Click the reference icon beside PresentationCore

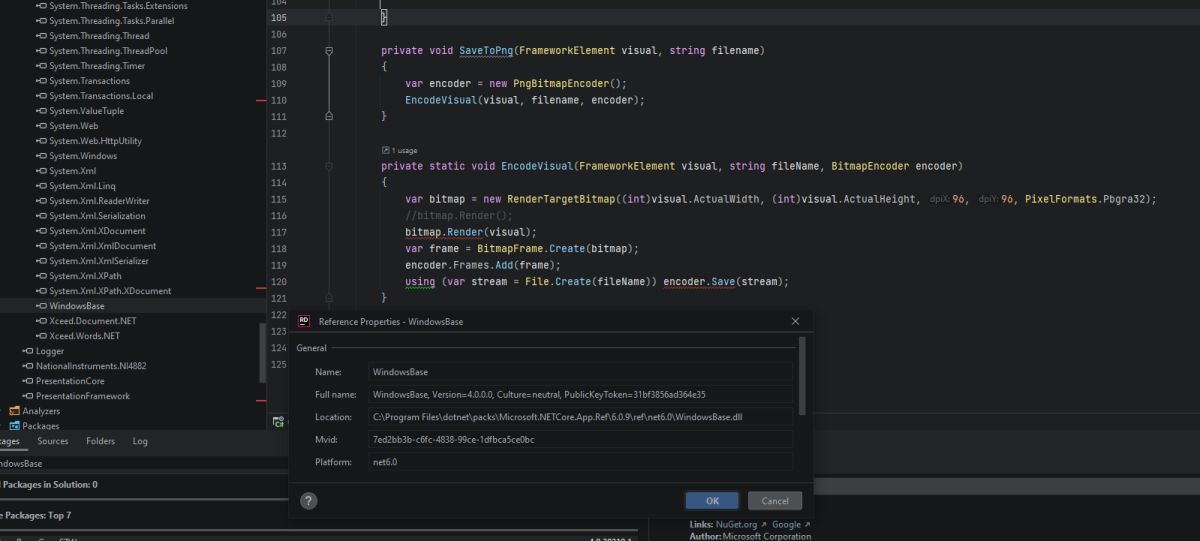pos(28,381)
